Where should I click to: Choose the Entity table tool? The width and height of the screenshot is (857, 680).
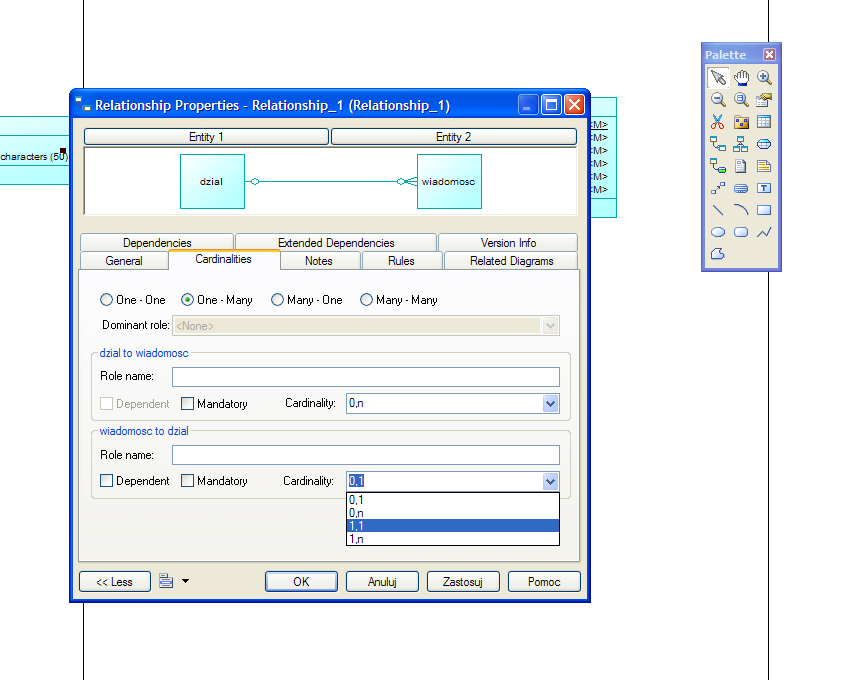(x=764, y=122)
